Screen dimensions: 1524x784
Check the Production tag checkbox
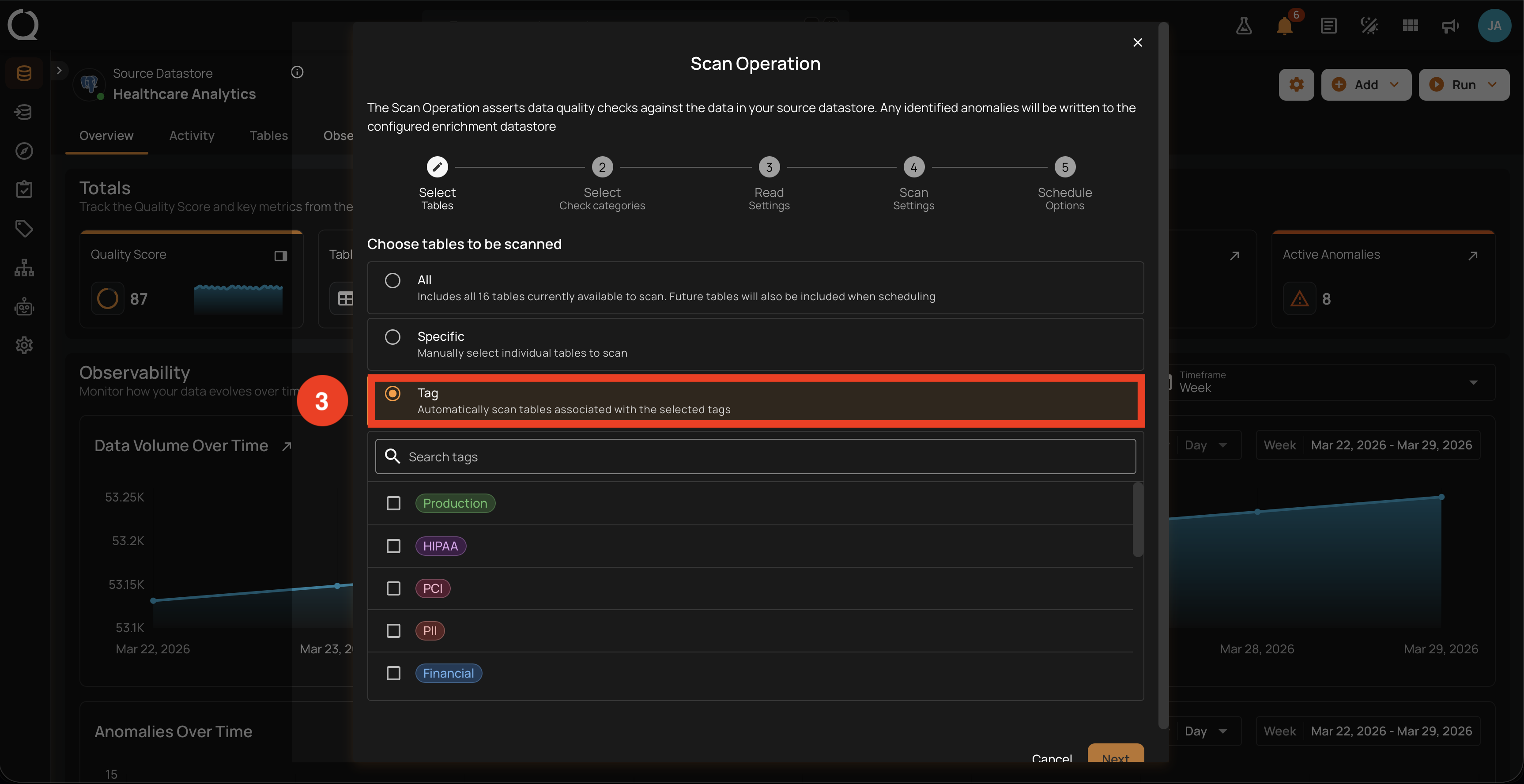393,504
